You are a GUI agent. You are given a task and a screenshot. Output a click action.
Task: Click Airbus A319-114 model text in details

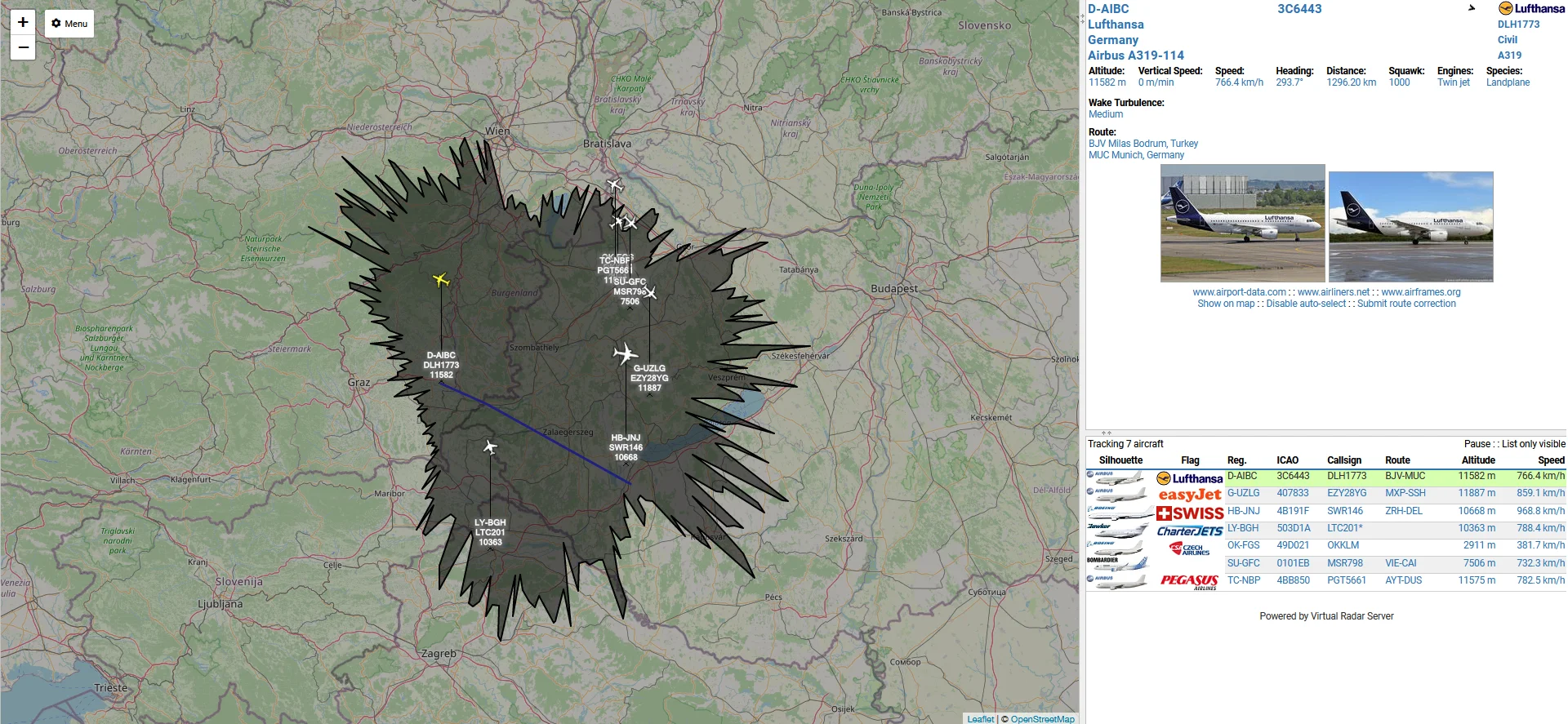point(1135,56)
